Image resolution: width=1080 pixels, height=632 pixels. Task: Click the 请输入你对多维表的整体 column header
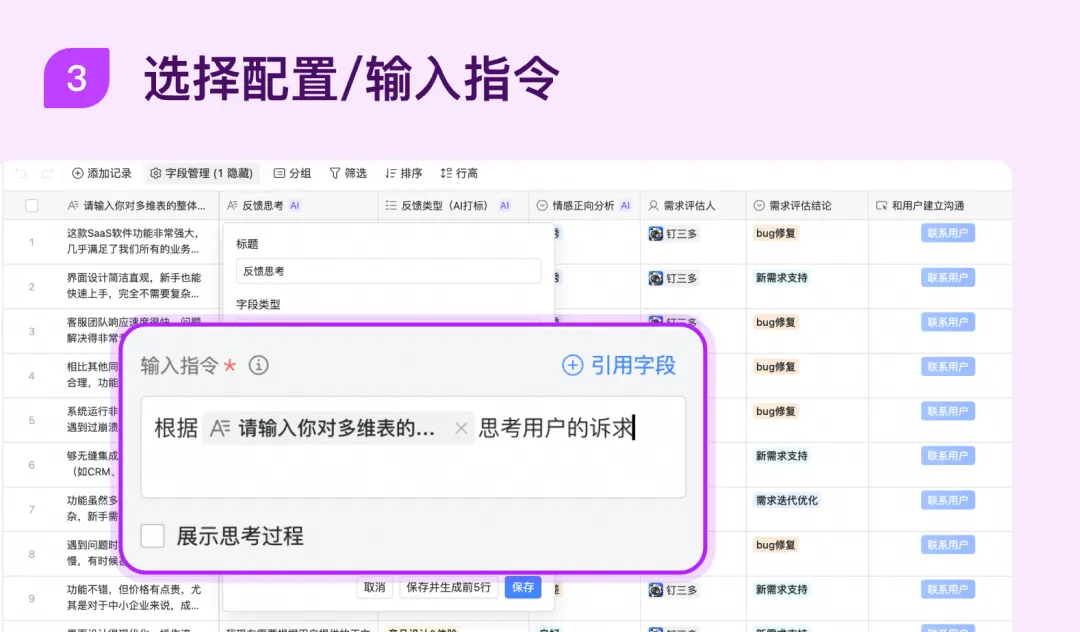(x=136, y=206)
